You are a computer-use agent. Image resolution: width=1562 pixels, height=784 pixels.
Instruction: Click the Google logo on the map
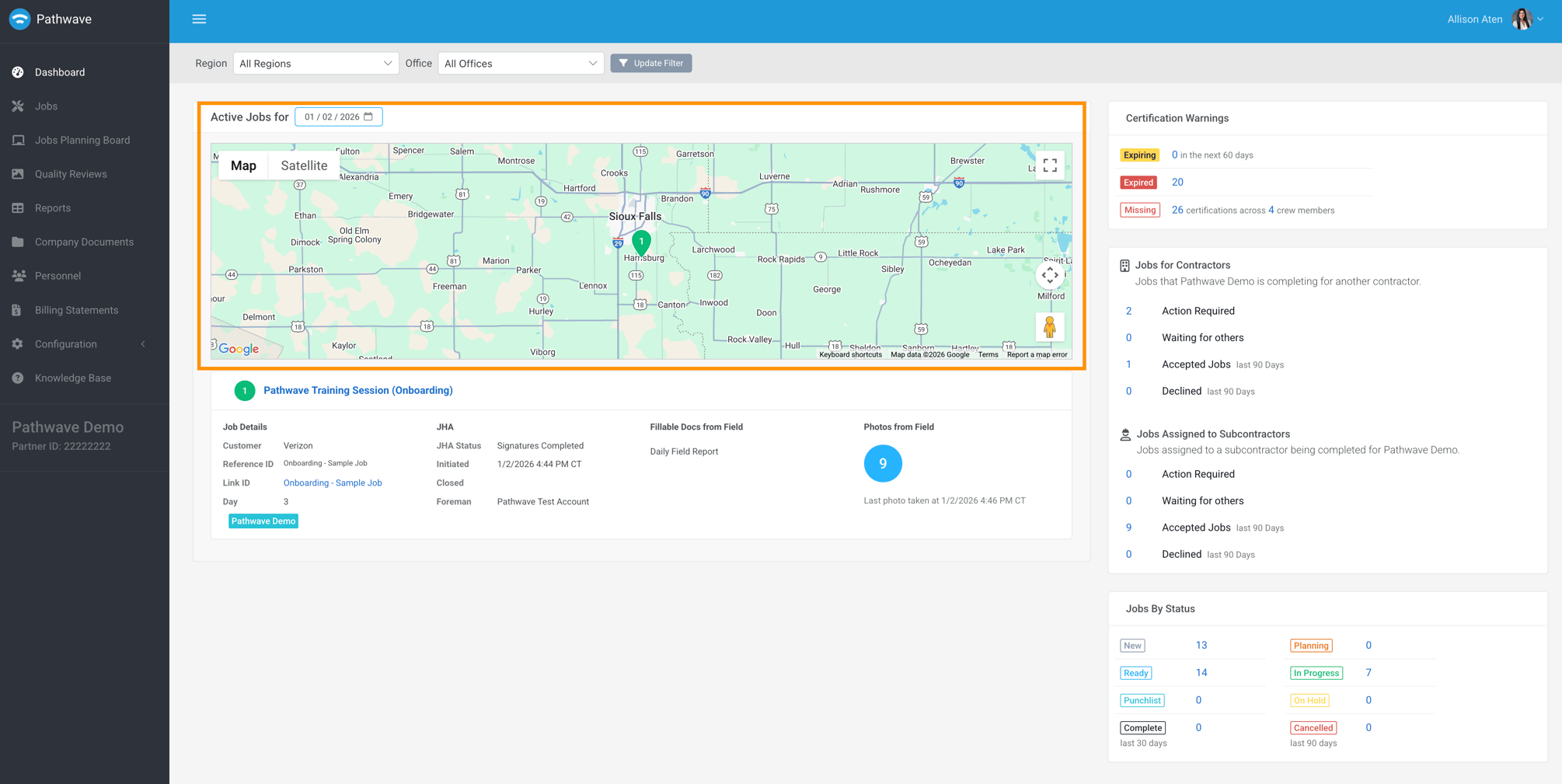[x=239, y=349]
